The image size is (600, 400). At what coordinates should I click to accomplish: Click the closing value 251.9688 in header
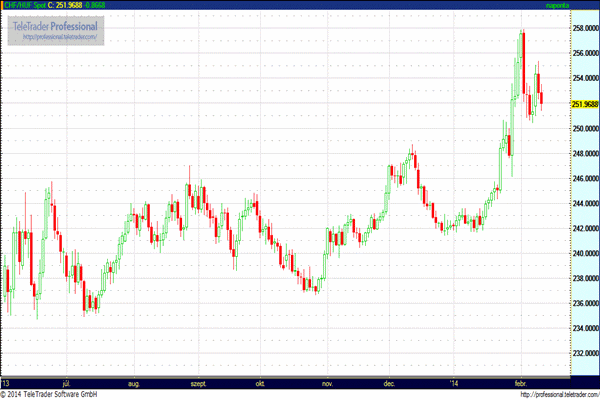[x=69, y=5]
